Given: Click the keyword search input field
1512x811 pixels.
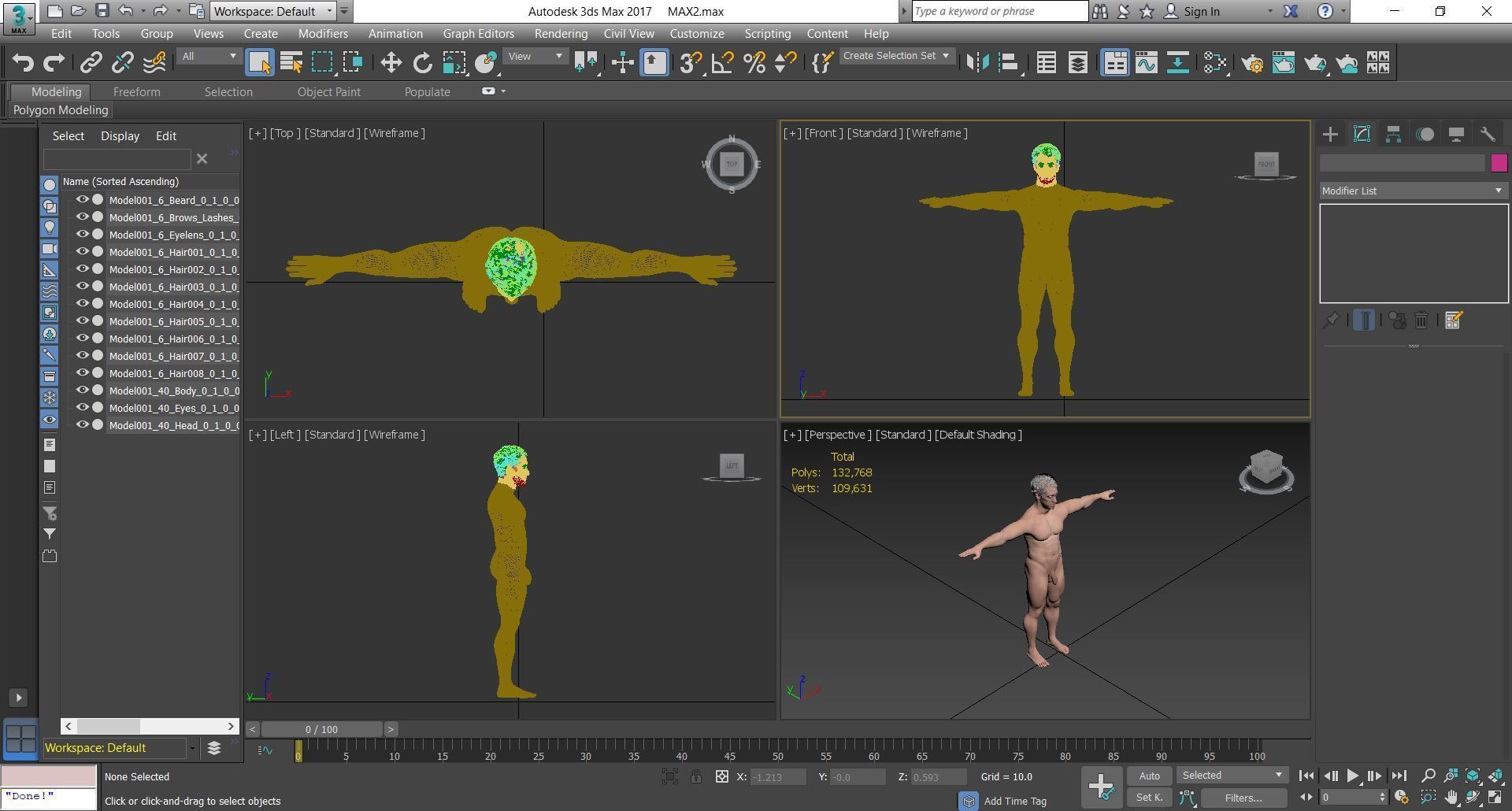Looking at the screenshot, I should 999,11.
